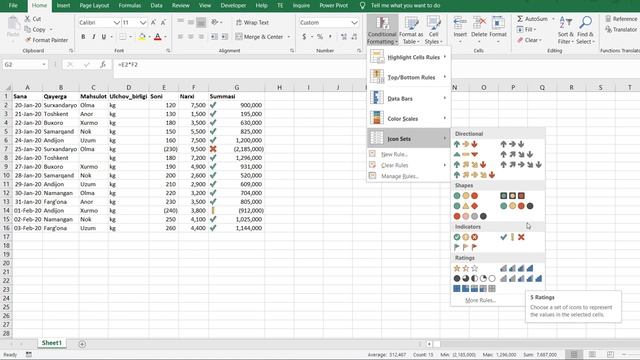Apply the red Font Color swatch
Image resolution: width=640 pixels, height=360 pixels.
pyautogui.click(x=158, y=37)
